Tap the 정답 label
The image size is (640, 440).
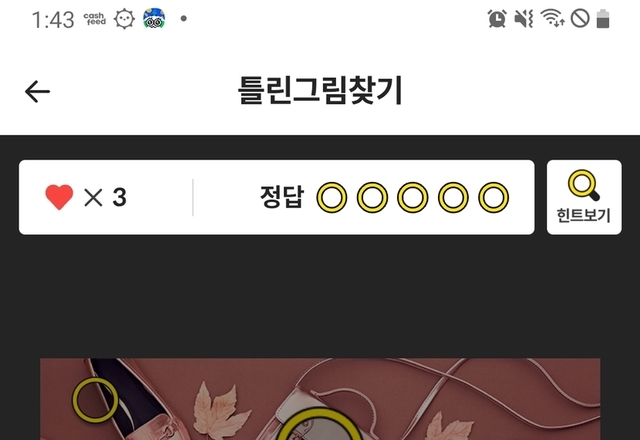tap(282, 197)
